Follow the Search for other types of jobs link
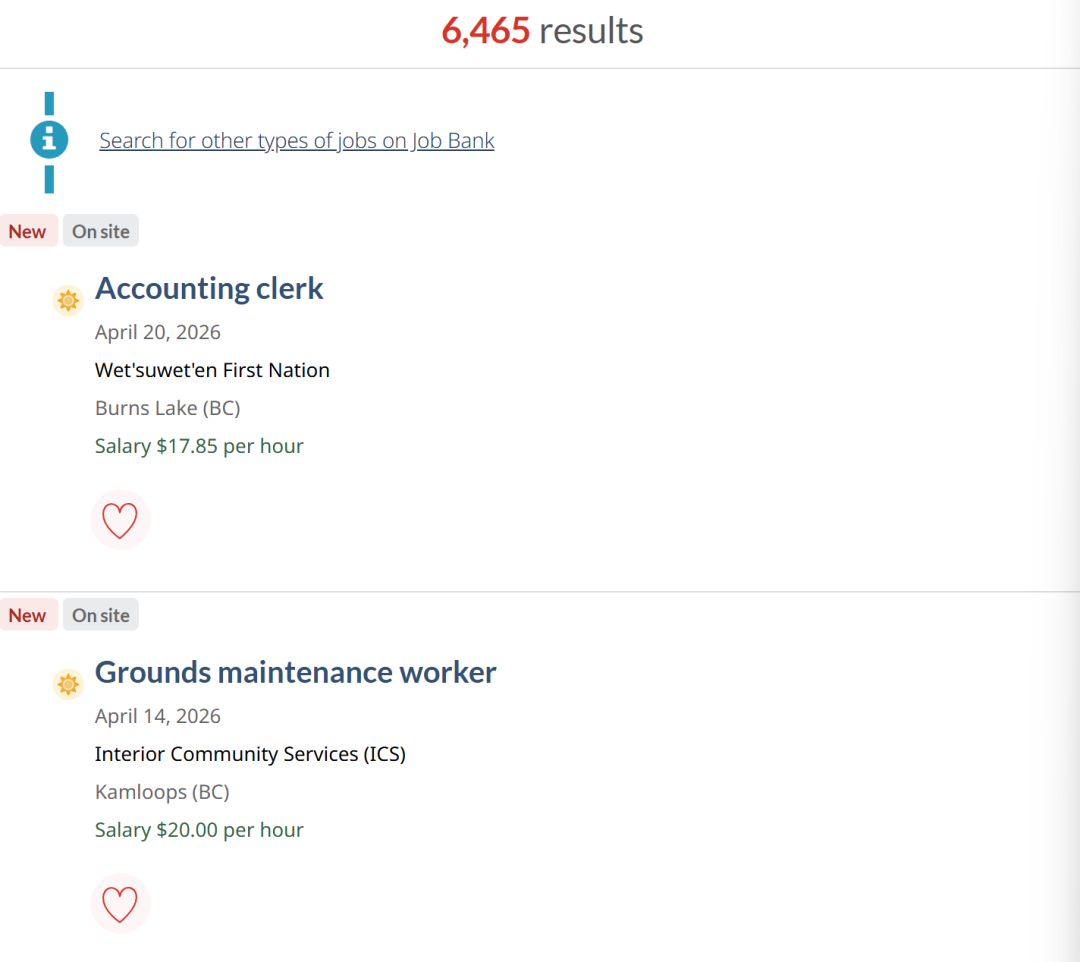Screen dimensions: 1080x962 coord(297,141)
